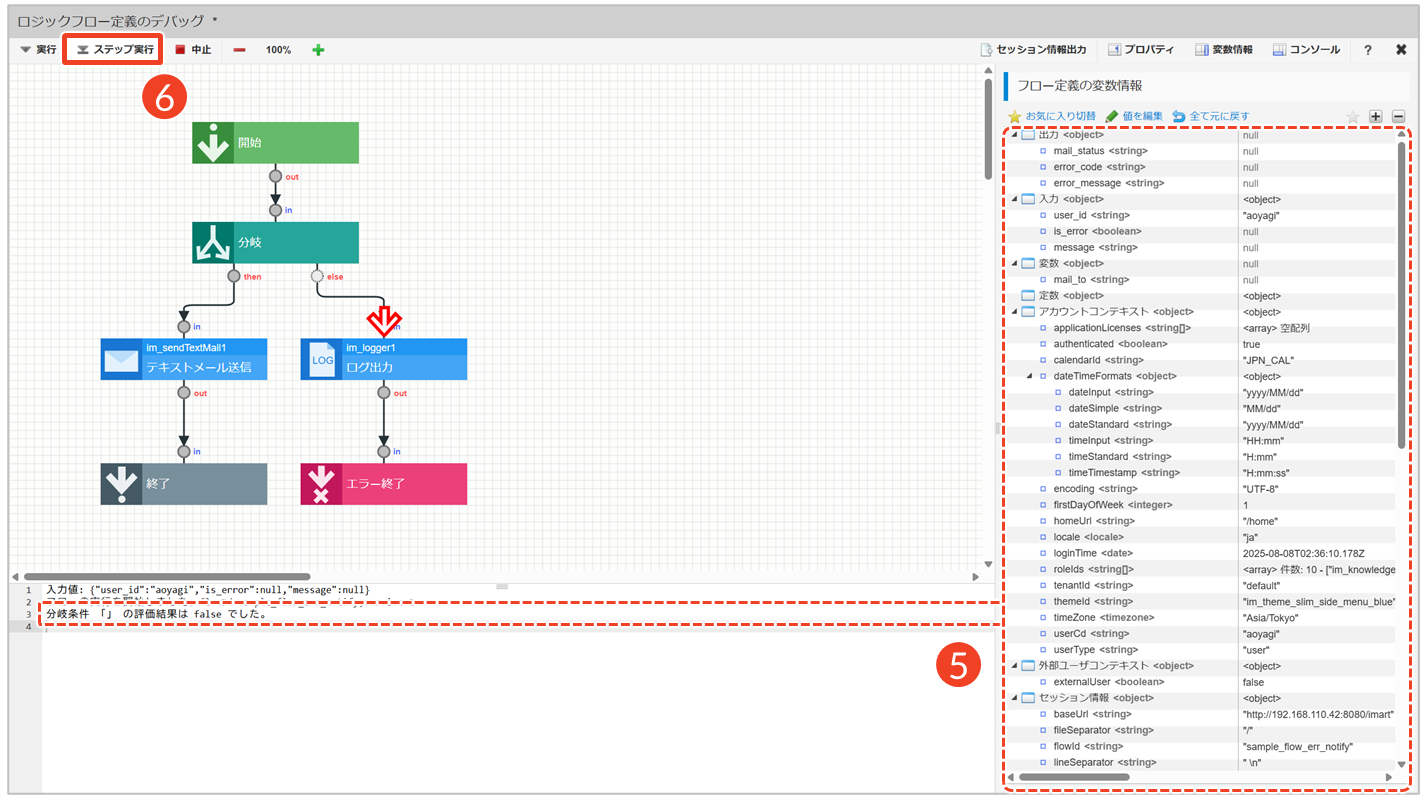The width and height of the screenshot is (1425, 797).
Task: Click the help question mark icon
Action: coord(1367,49)
